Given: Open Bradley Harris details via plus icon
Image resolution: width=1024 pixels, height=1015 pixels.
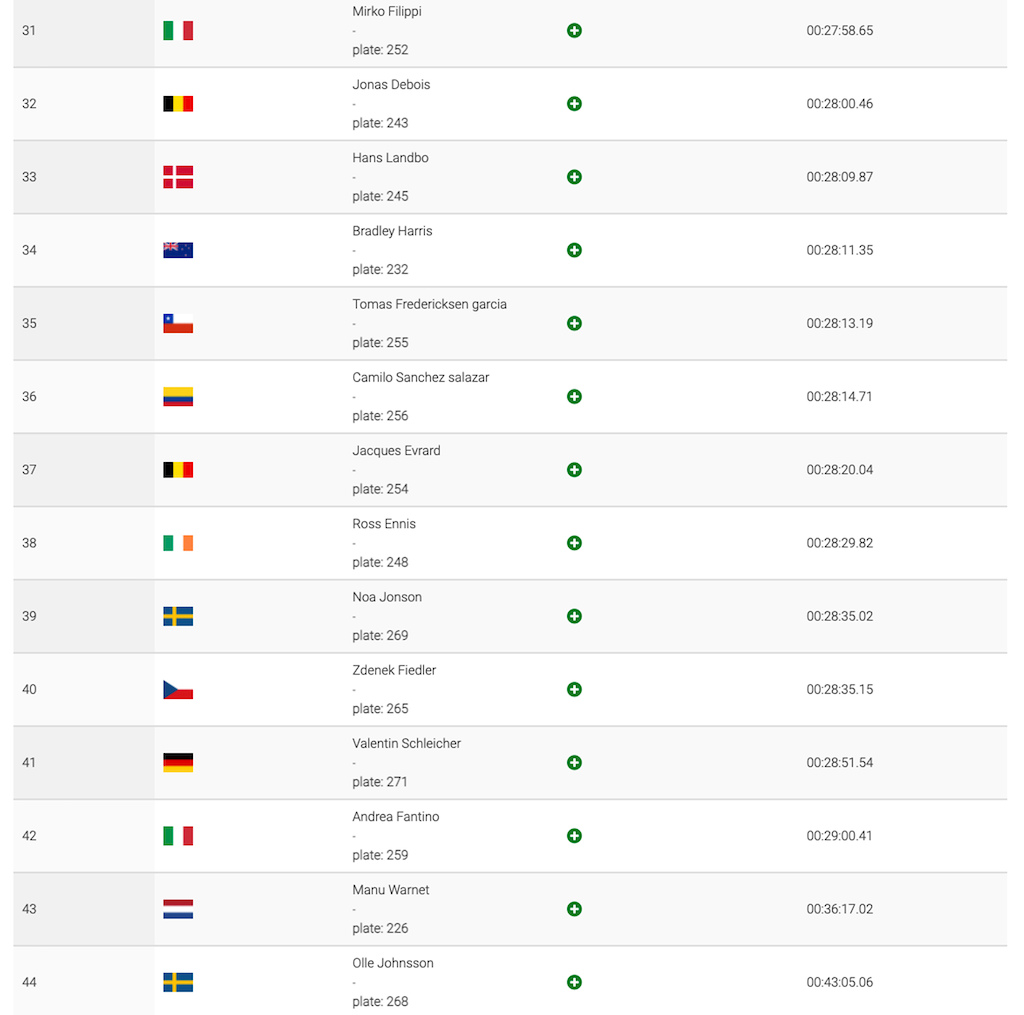Looking at the screenshot, I should 574,250.
